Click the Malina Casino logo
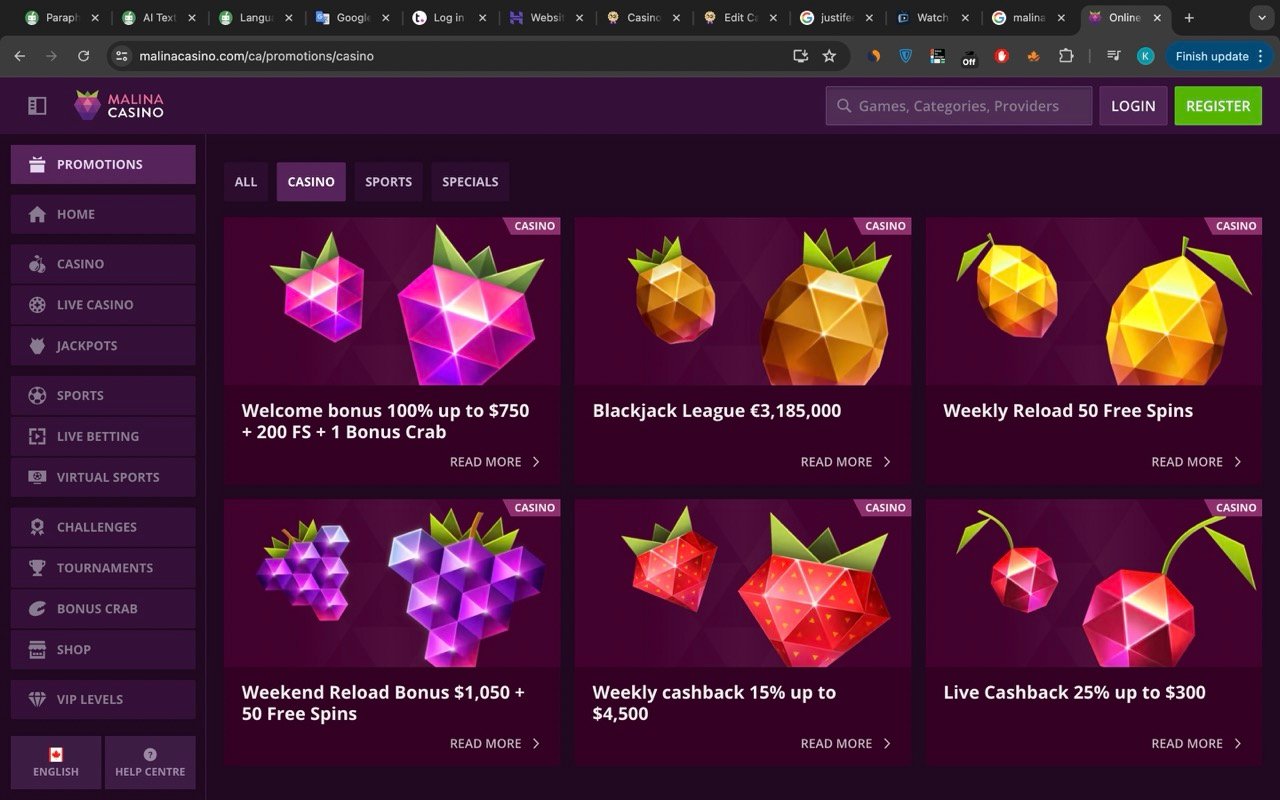 point(119,105)
